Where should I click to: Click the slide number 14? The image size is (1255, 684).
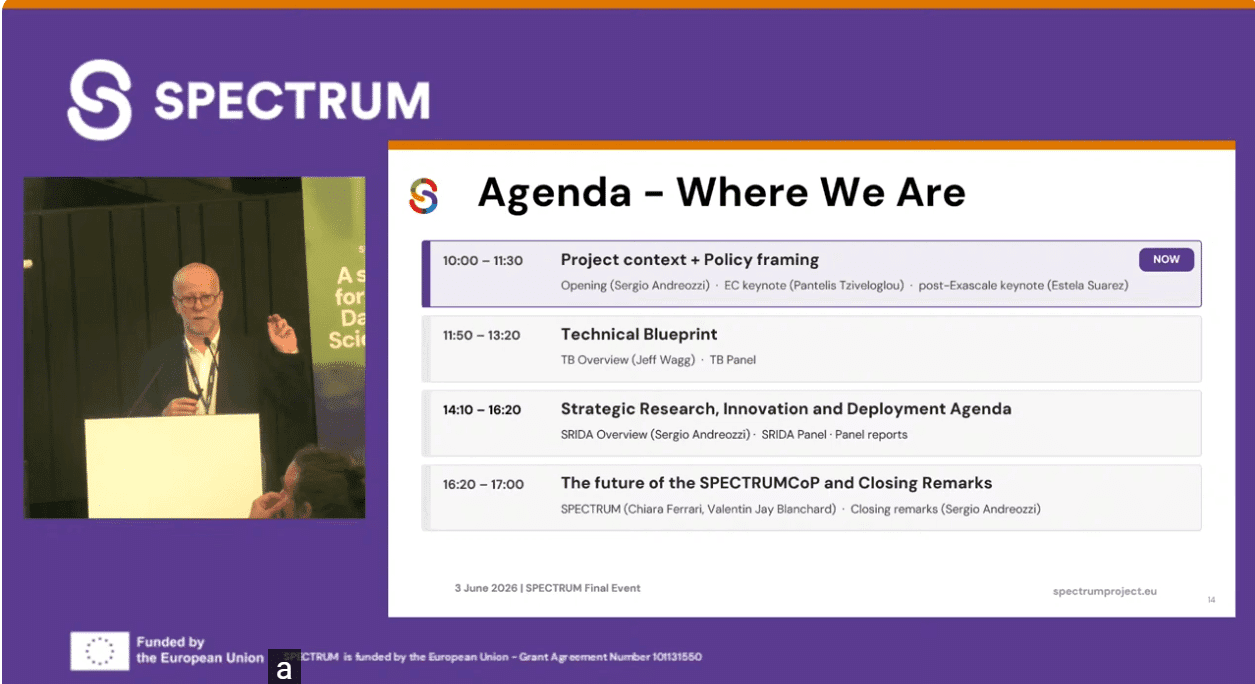(x=1211, y=600)
